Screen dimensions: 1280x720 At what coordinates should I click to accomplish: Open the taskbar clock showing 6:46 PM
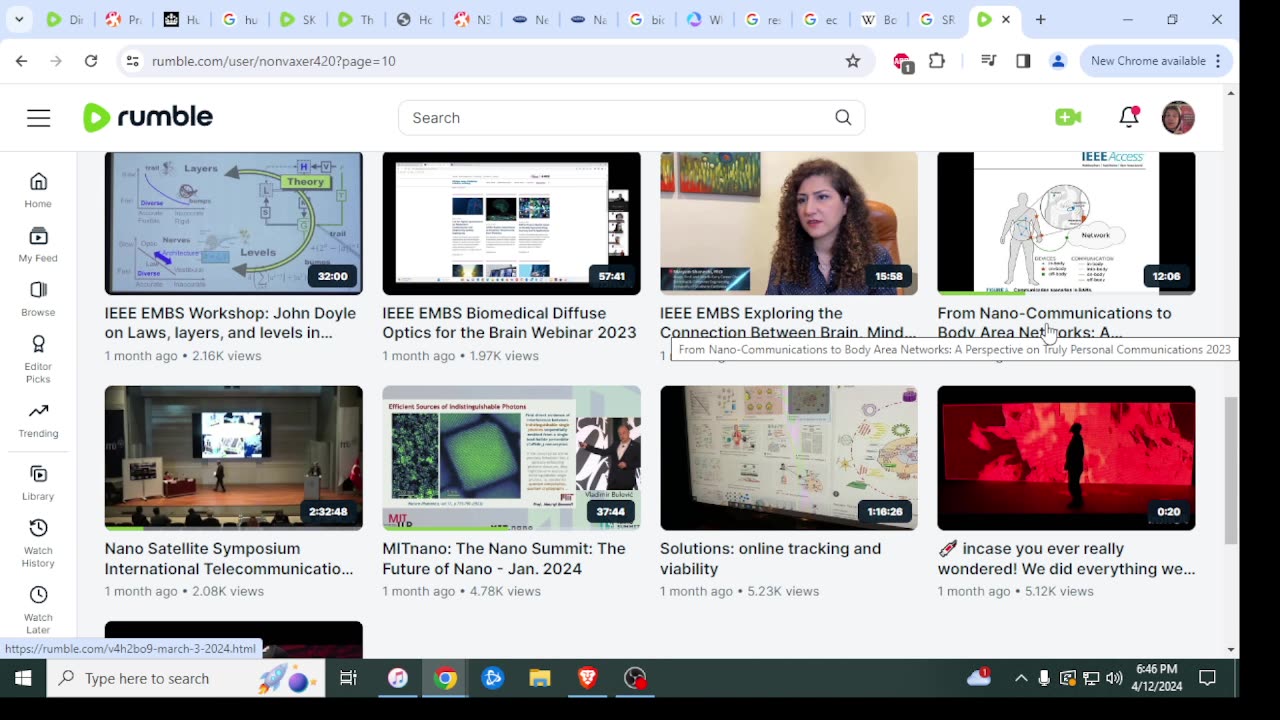tap(1156, 678)
